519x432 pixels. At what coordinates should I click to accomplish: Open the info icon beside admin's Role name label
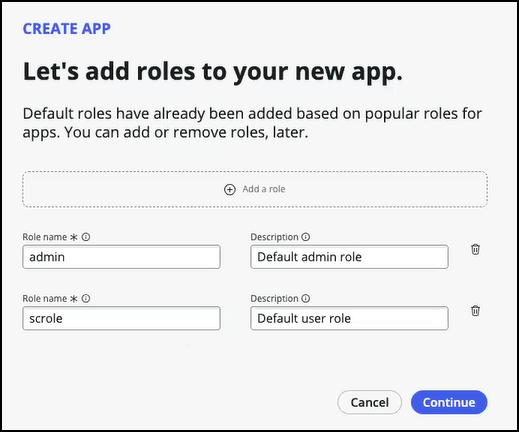tap(86, 237)
